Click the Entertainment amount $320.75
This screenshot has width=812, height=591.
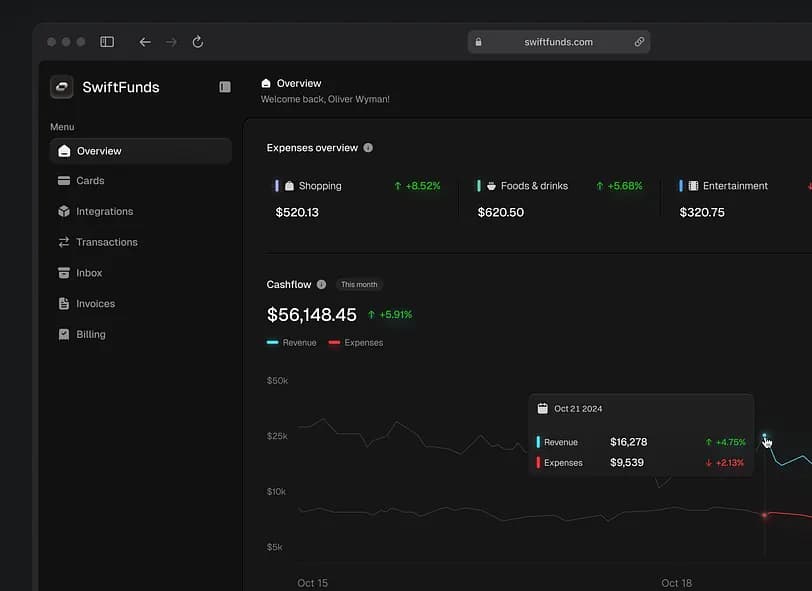tap(702, 212)
